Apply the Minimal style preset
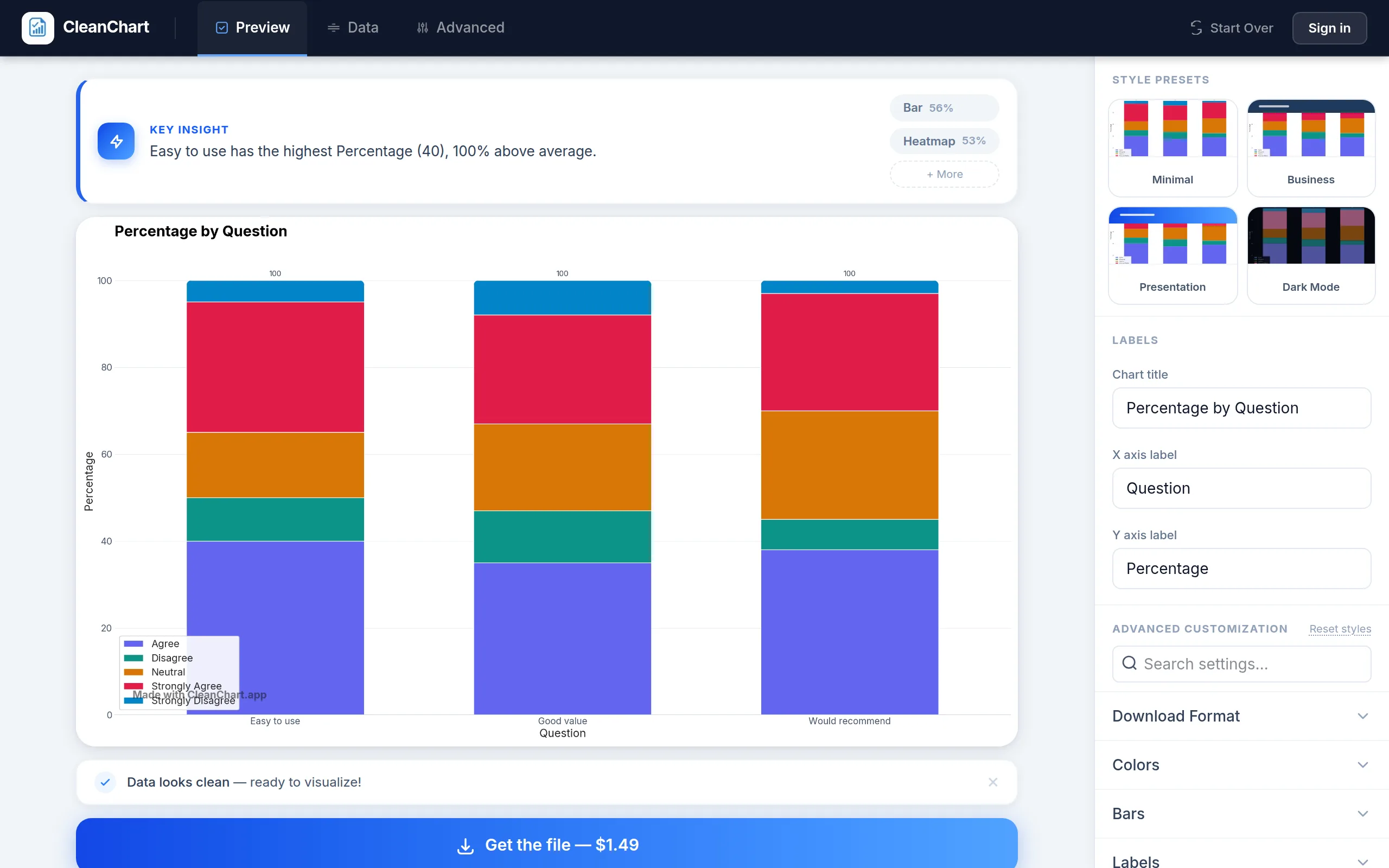Image resolution: width=1389 pixels, height=868 pixels. pos(1172,148)
